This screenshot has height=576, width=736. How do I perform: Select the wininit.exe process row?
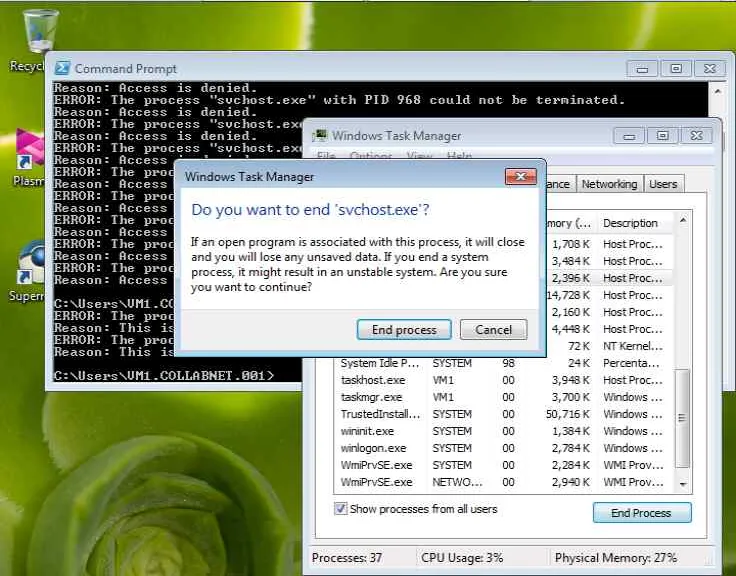pos(504,431)
